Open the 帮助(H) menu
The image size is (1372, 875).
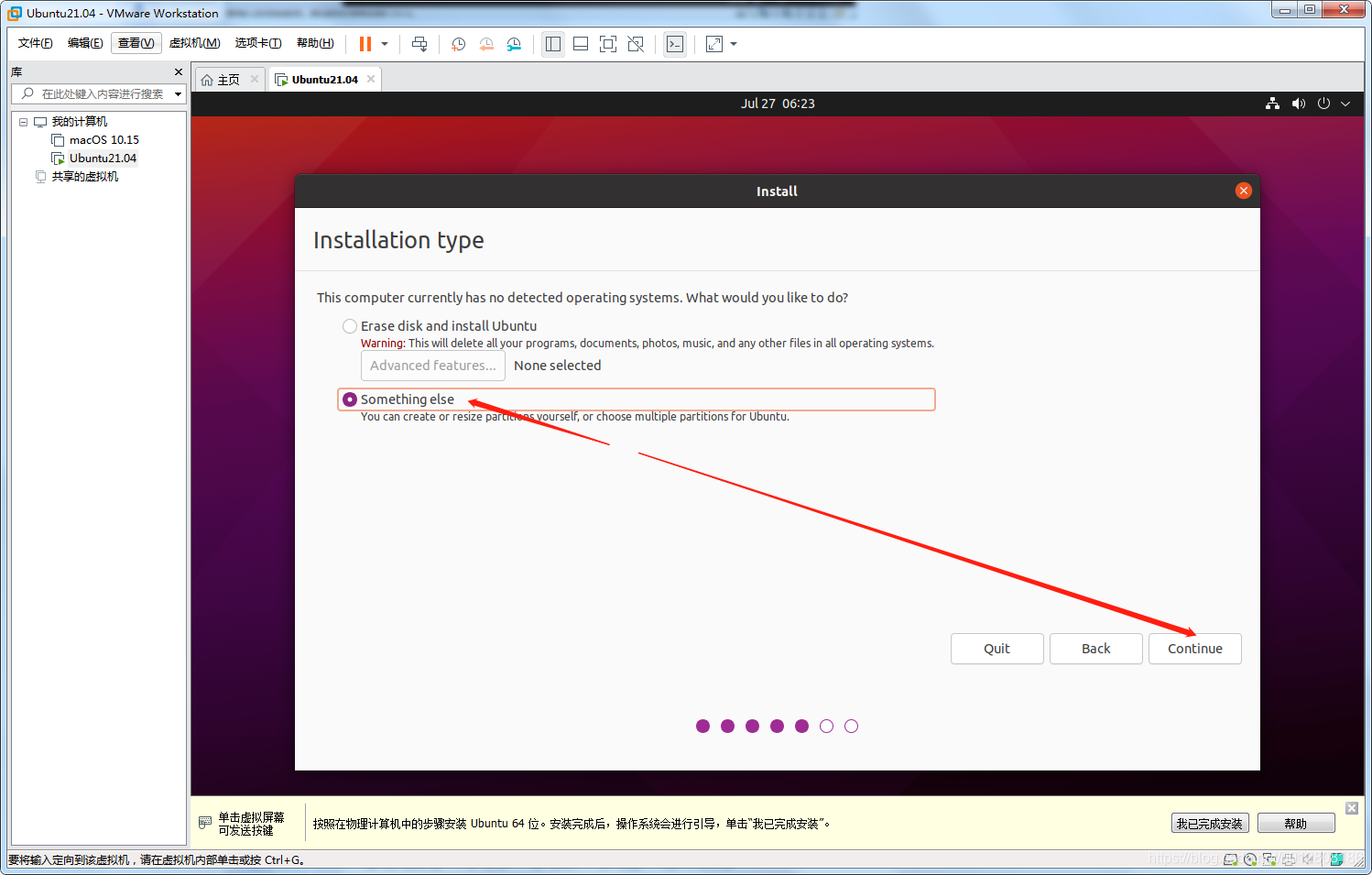pos(315,43)
